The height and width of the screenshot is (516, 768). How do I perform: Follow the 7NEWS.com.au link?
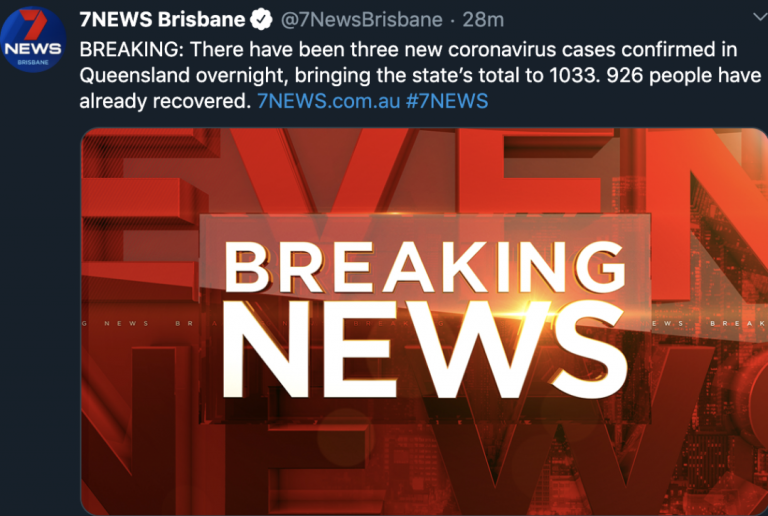point(329,101)
